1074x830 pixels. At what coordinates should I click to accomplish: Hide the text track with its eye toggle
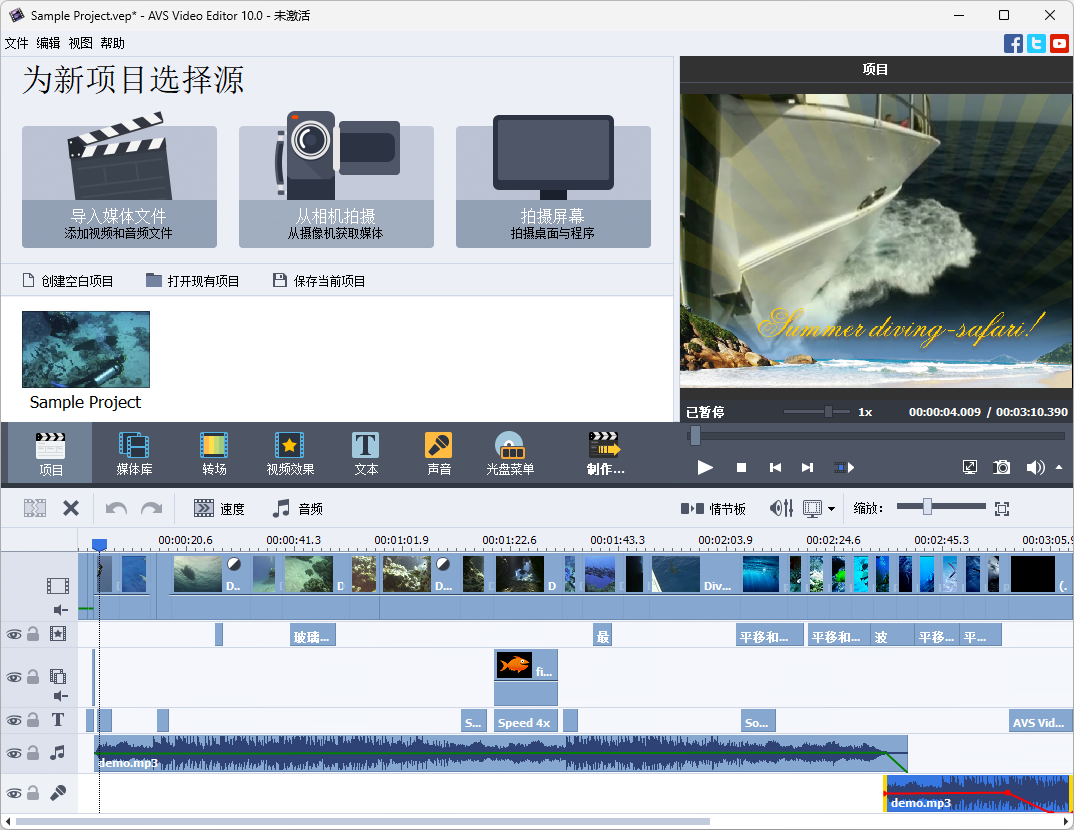click(x=13, y=719)
